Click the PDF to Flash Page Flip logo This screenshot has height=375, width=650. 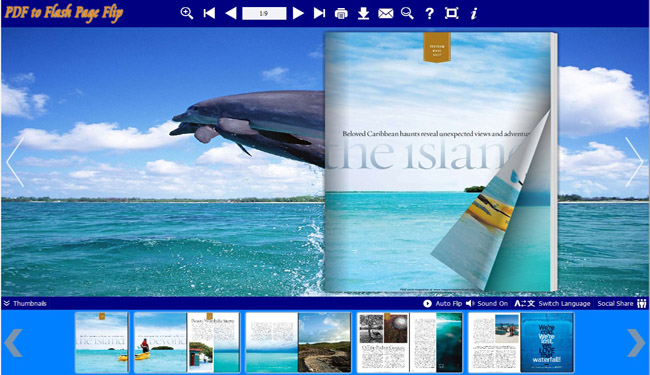64,12
